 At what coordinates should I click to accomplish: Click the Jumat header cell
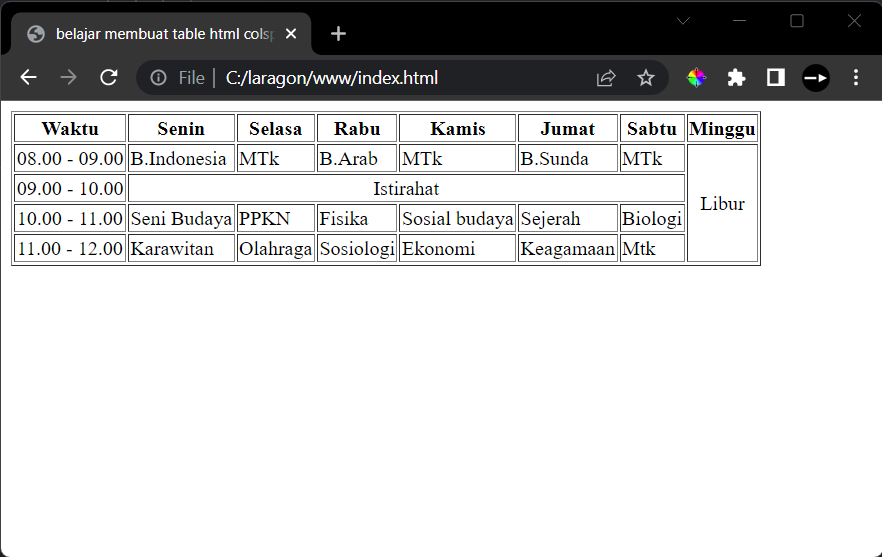568,128
